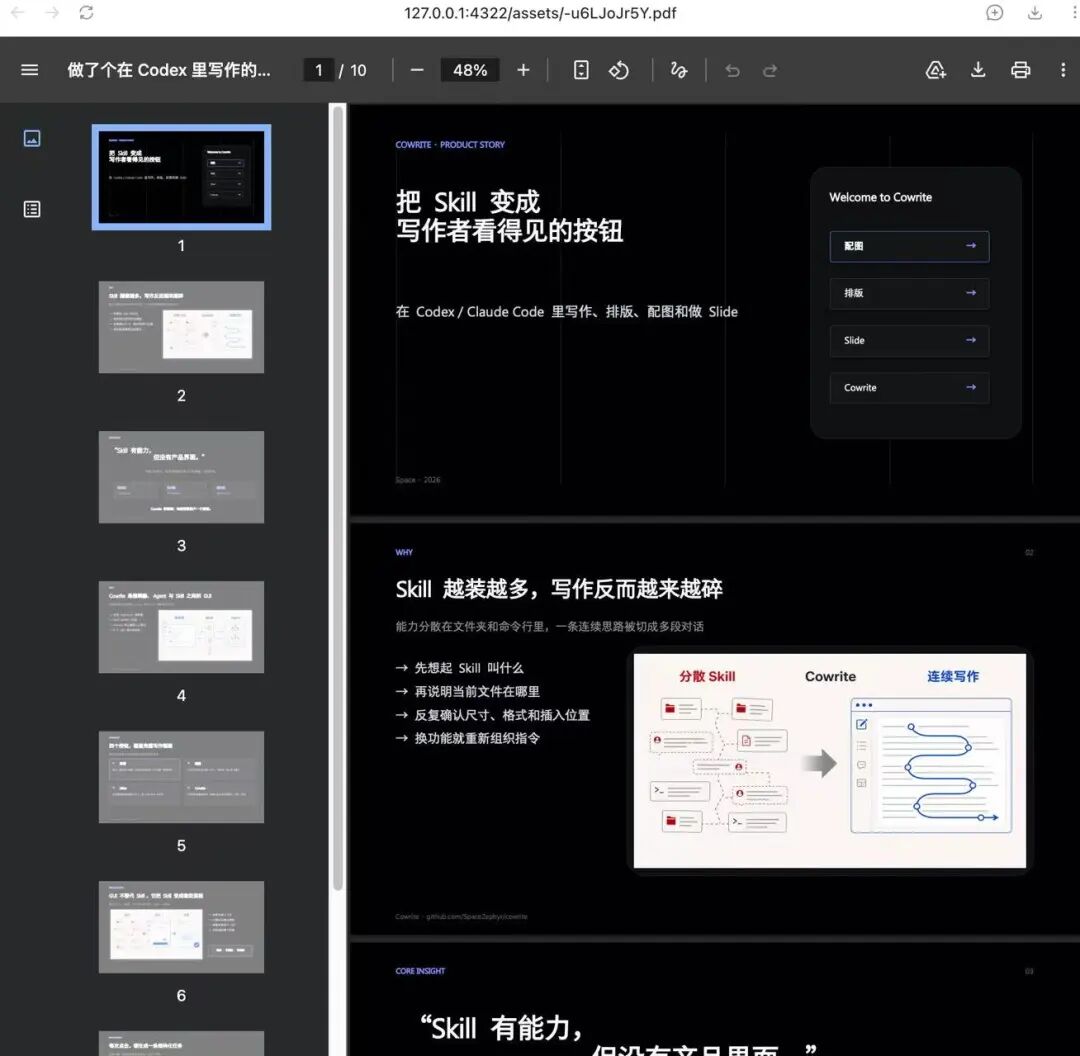1080x1056 pixels.
Task: Click the 配图 button on slide
Action: coord(909,246)
